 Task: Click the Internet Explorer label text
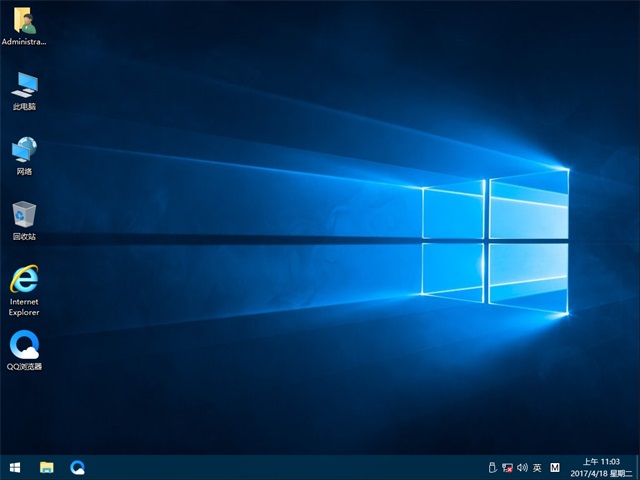click(x=25, y=306)
